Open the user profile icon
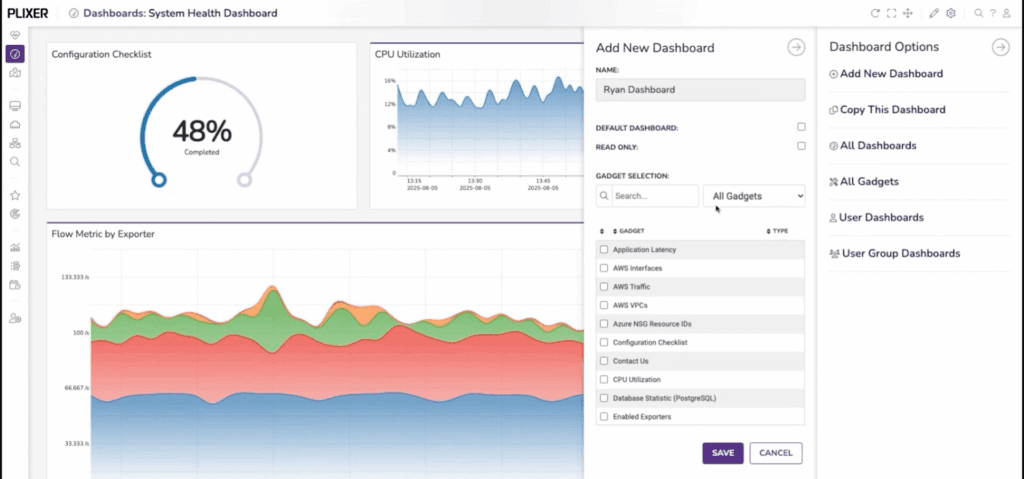Screen dimensions: 1024x479 [1008, 13]
